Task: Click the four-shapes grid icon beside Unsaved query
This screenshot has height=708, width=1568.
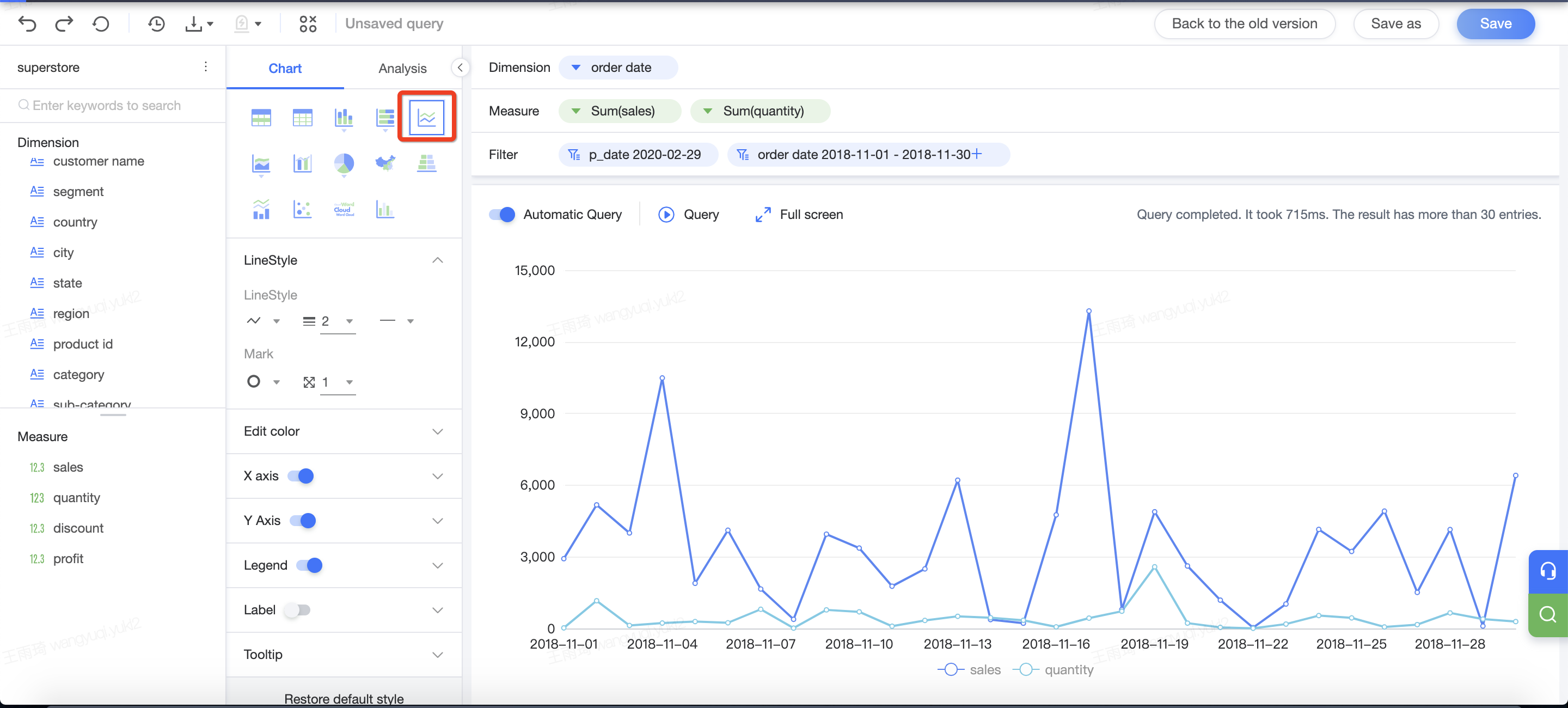Action: click(308, 24)
